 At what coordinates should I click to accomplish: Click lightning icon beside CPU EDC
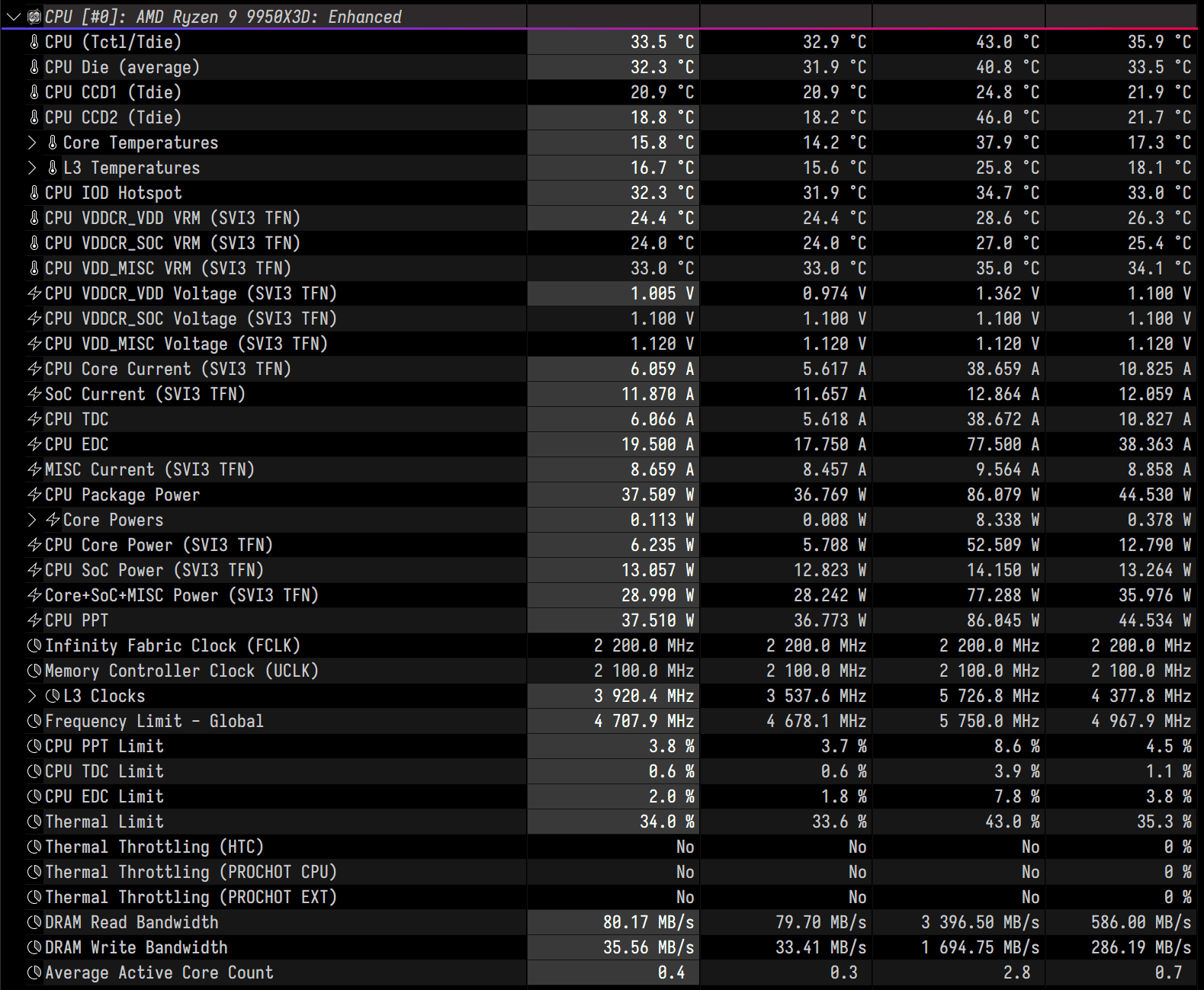tap(34, 444)
